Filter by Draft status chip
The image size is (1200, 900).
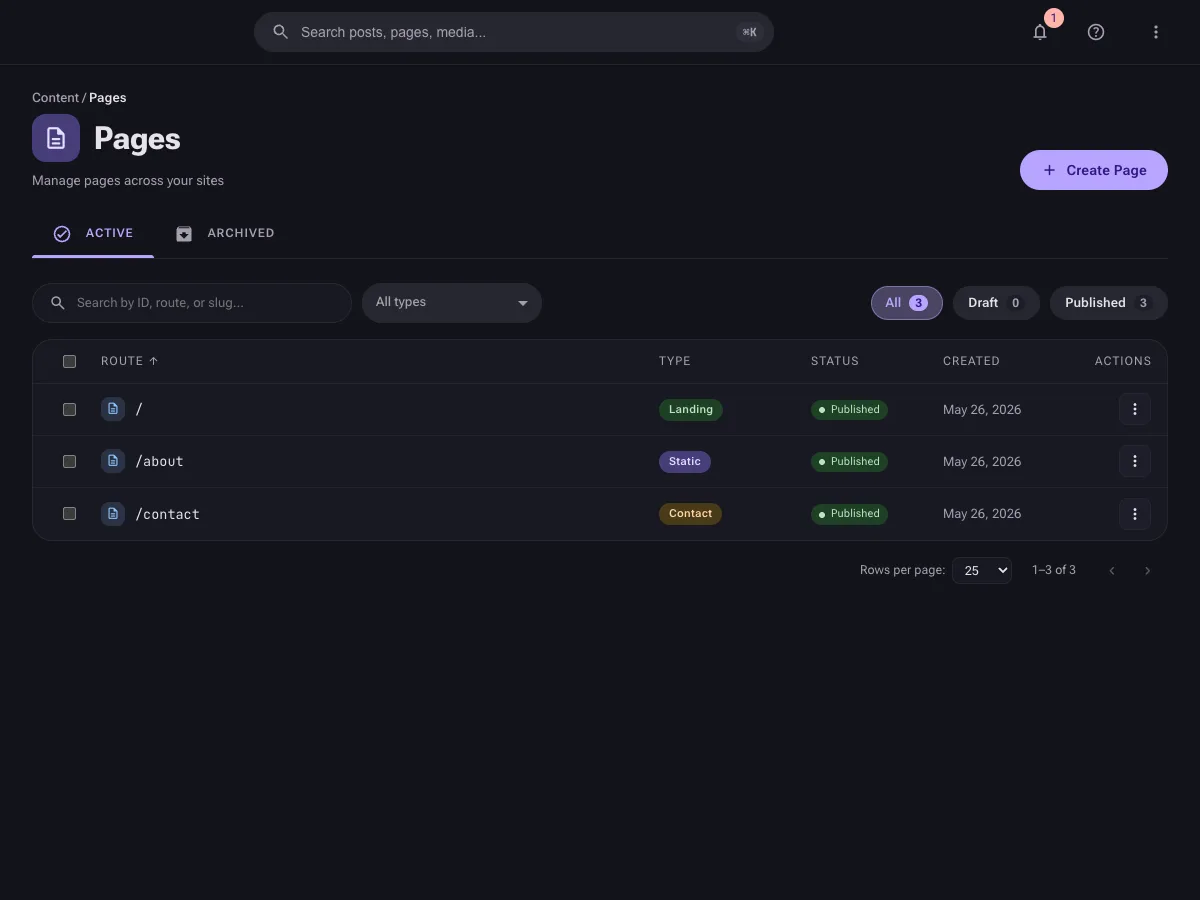tap(996, 303)
